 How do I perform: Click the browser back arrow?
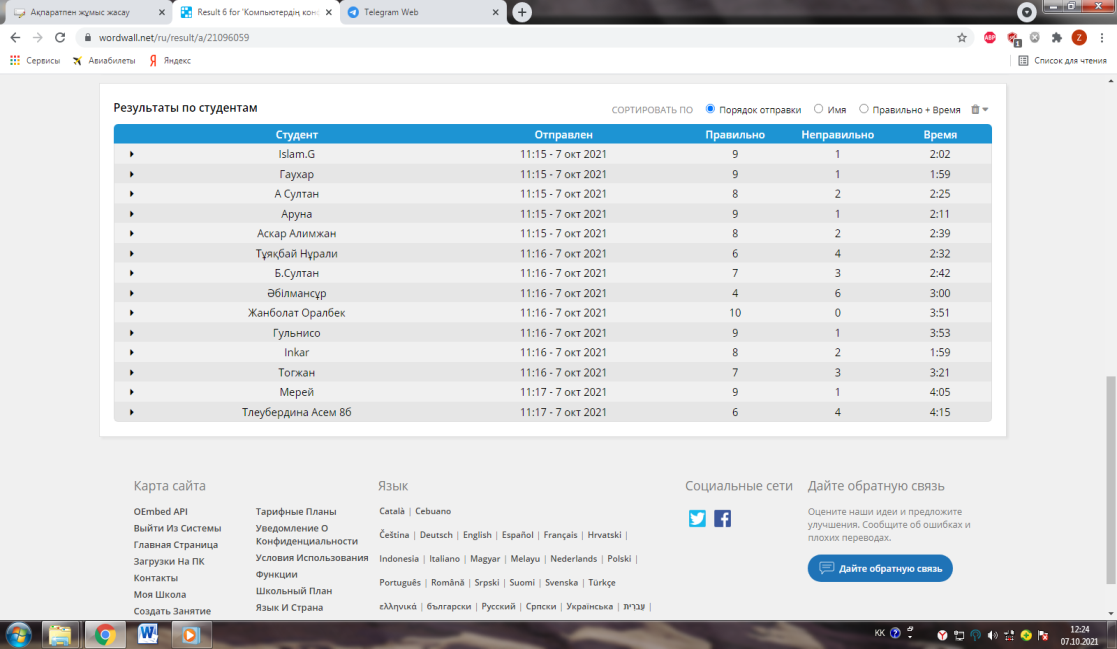(x=15, y=38)
